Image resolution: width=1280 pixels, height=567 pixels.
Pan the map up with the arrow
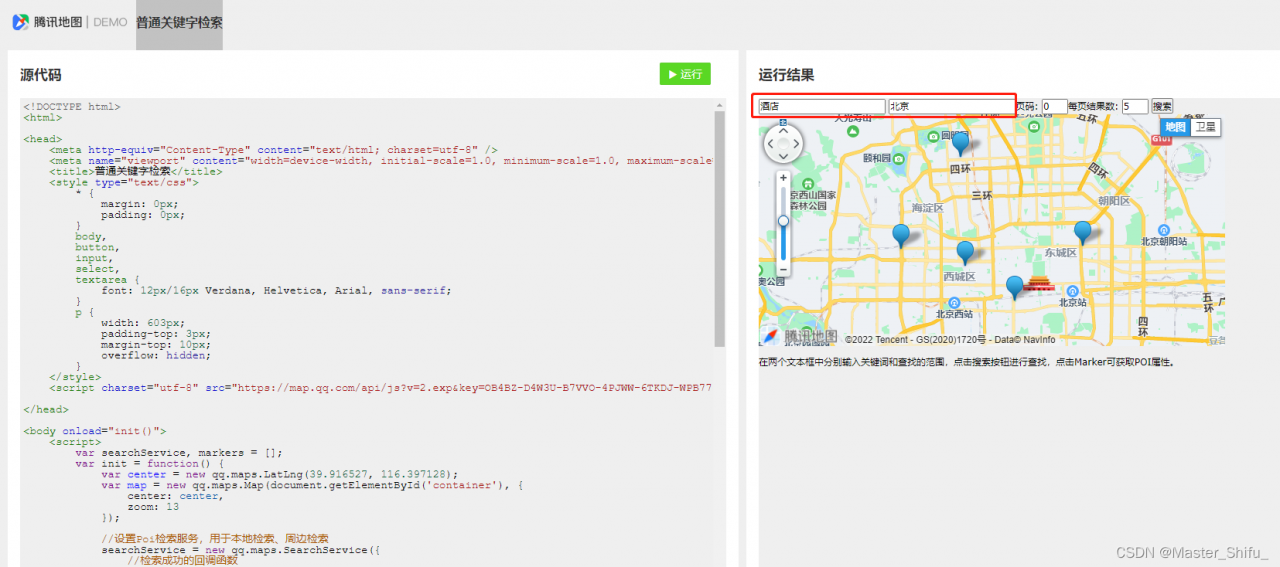(x=783, y=131)
